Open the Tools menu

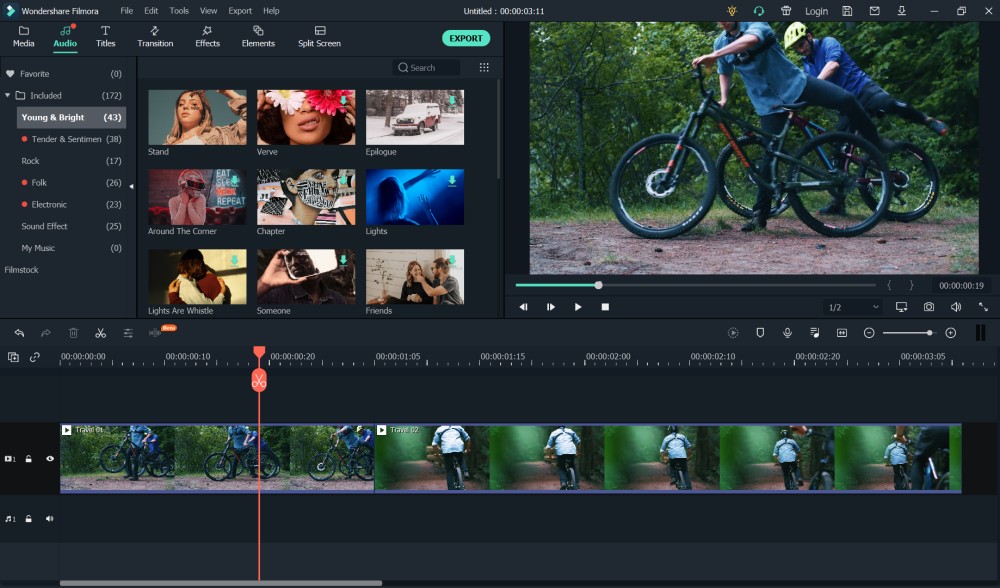pyautogui.click(x=178, y=10)
